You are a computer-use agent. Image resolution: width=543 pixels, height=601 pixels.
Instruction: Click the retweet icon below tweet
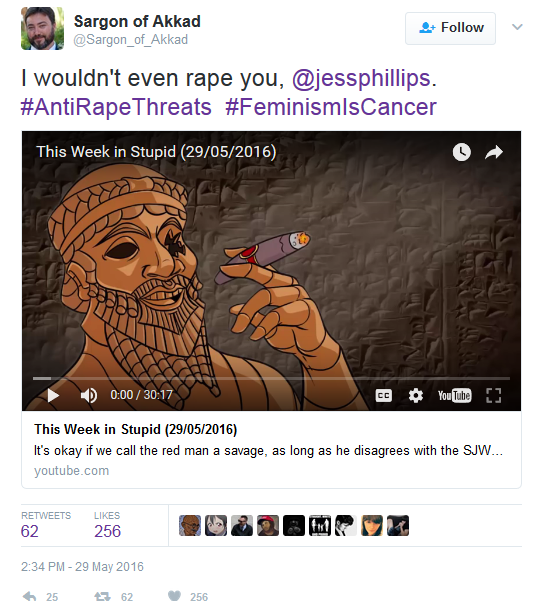(x=102, y=596)
